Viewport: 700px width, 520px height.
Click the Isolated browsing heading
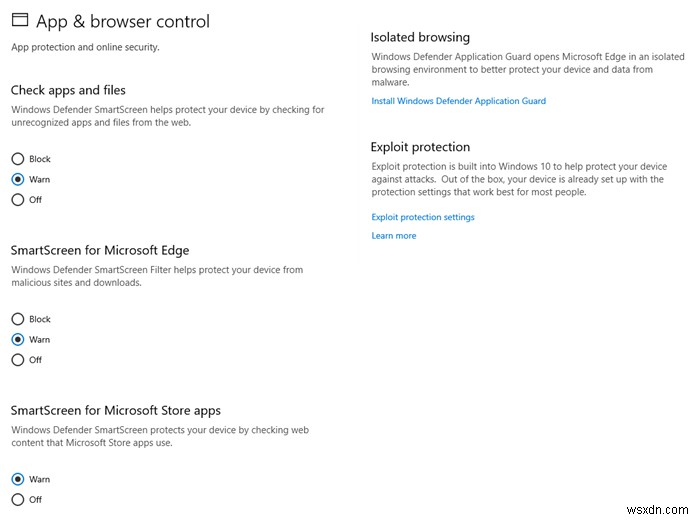pos(420,37)
